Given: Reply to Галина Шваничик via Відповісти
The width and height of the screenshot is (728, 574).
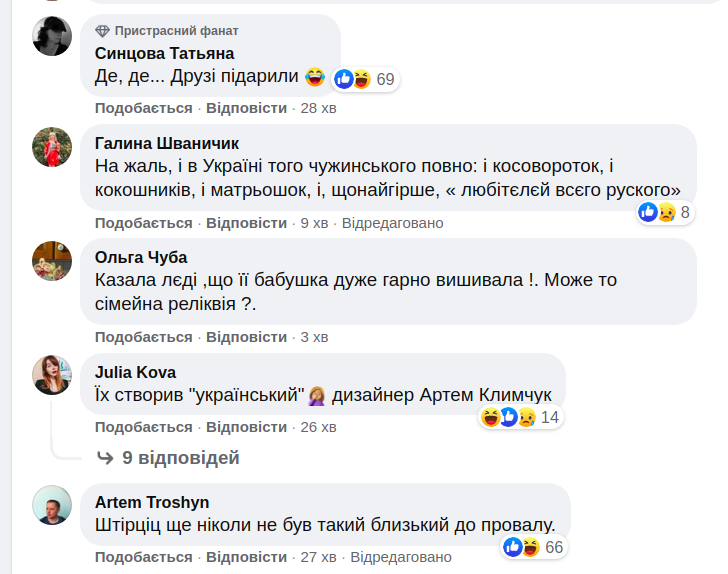Looking at the screenshot, I should click(x=246, y=223).
